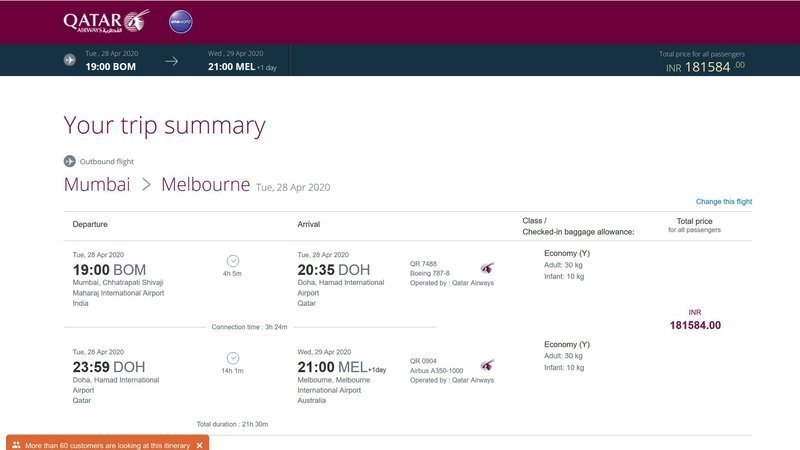This screenshot has width=800, height=450.
Task: Click the oryx logo beside QR 0904
Action: 487,366
